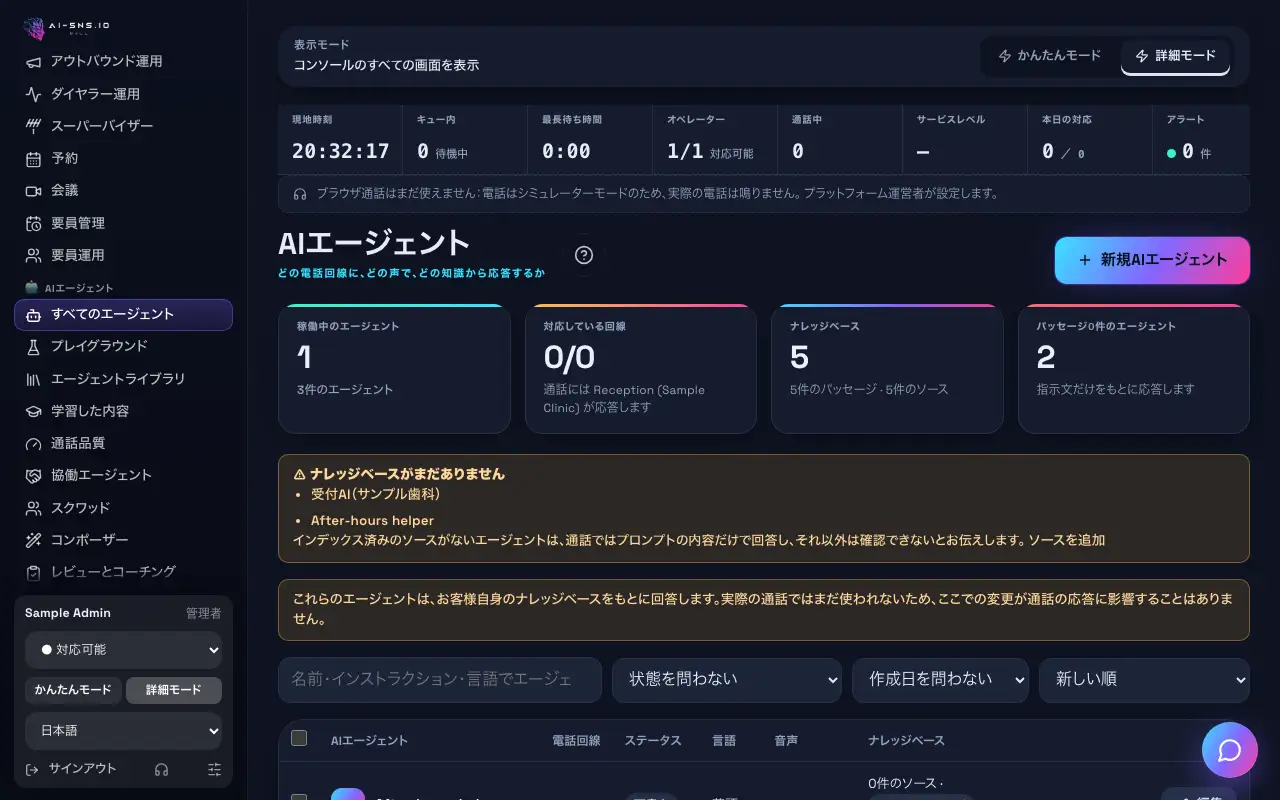Screen dimensions: 1280x800
Task: Click the スクワッド group icon
Action: coord(33,508)
